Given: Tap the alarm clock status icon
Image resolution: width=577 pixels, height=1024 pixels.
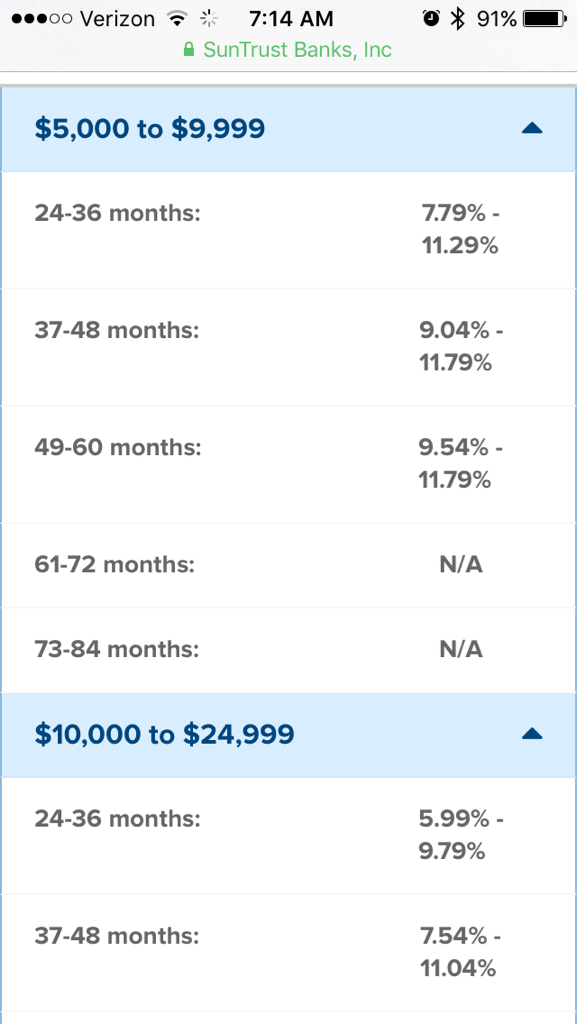Looking at the screenshot, I should pyautogui.click(x=431, y=20).
